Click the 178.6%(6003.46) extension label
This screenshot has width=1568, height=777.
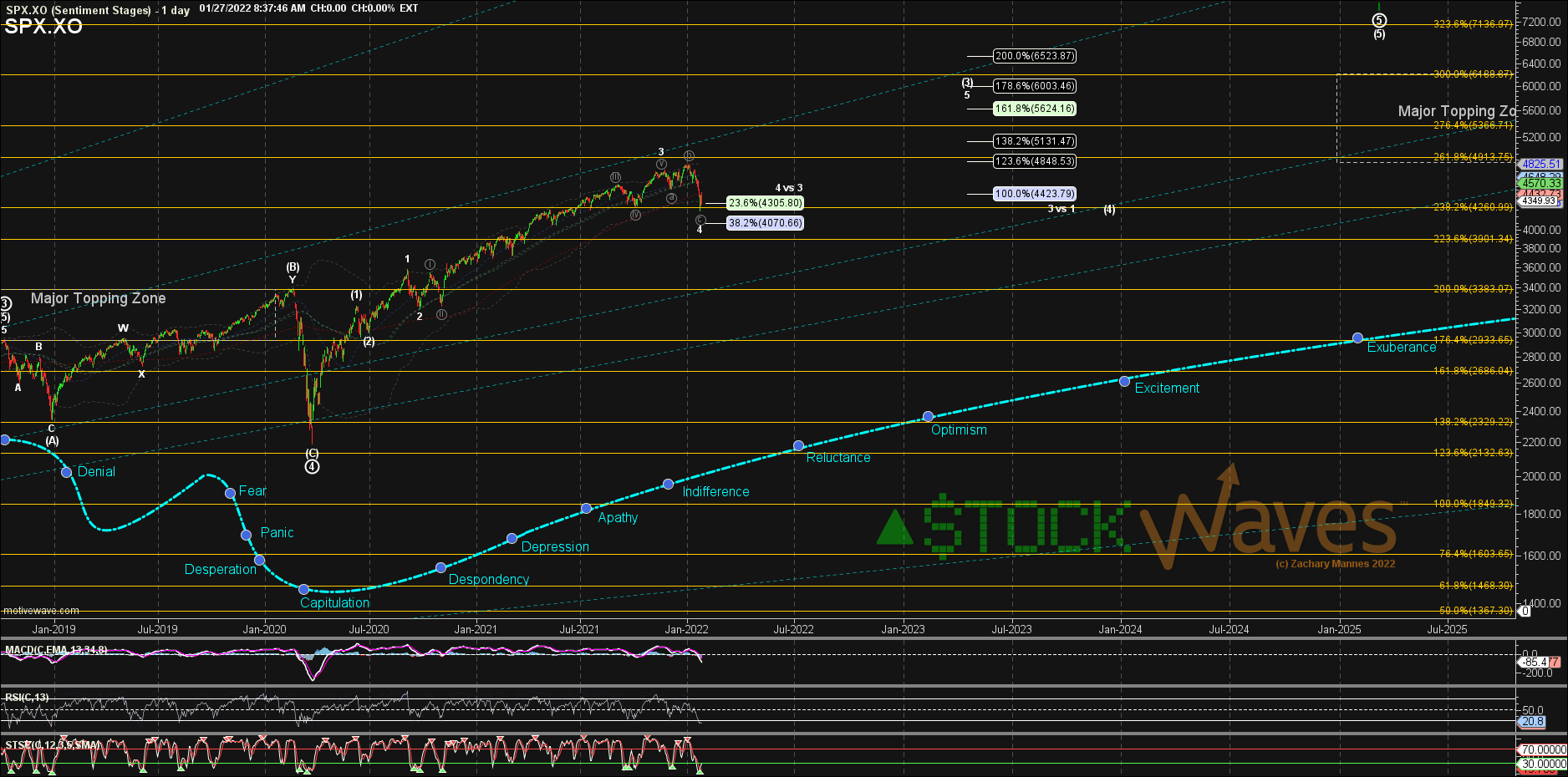(1035, 86)
